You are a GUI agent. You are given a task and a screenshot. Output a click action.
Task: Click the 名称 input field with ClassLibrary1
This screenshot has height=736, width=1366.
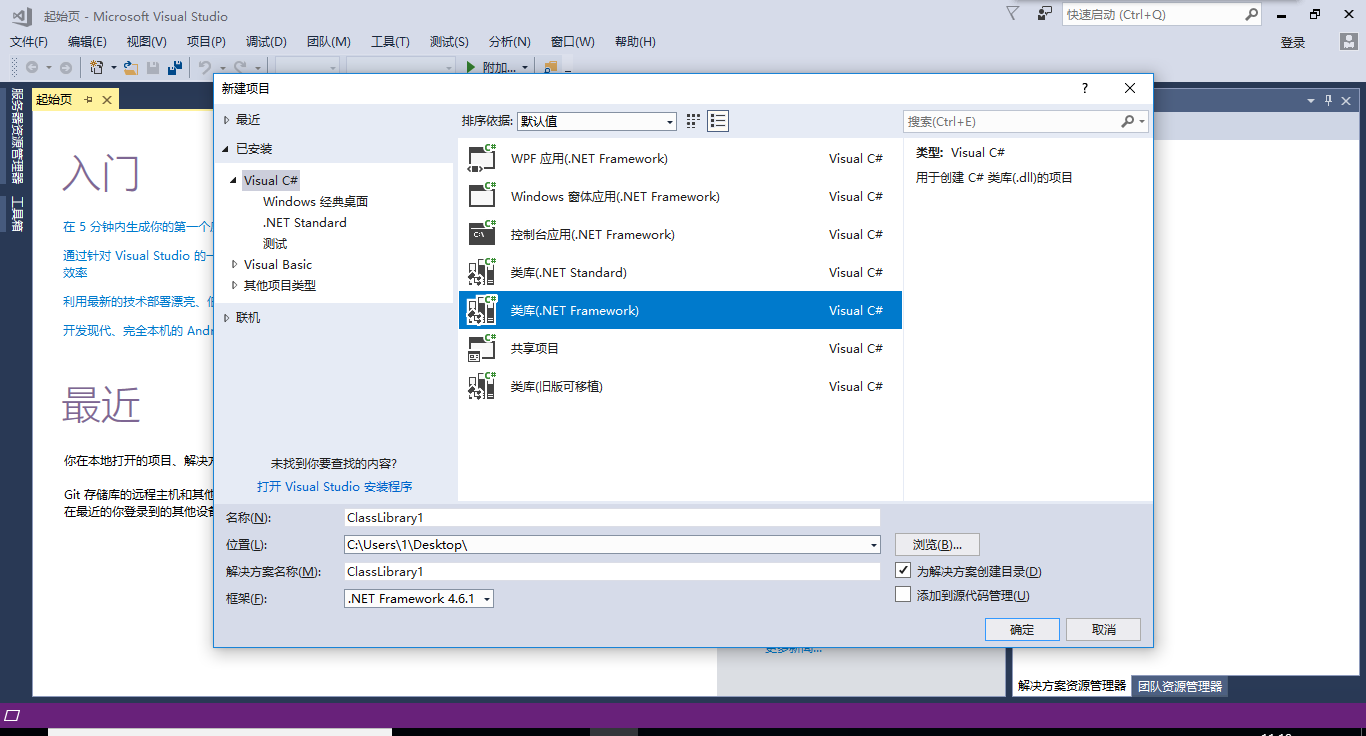[x=612, y=518]
